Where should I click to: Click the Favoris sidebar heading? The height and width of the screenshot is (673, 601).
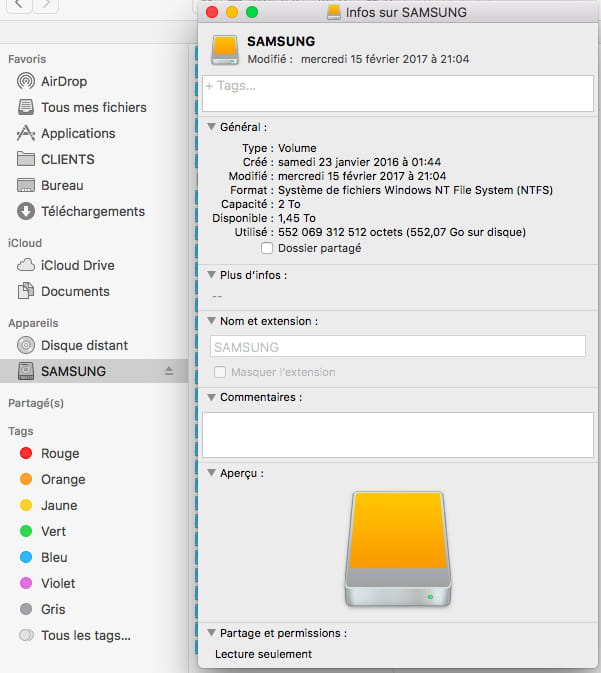pos(27,59)
